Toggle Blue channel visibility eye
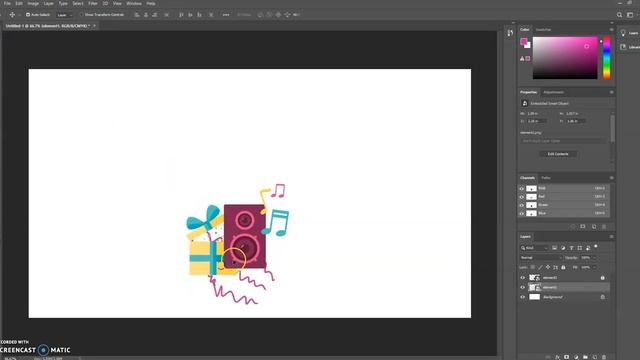This screenshot has width=640, height=360. 522,213
